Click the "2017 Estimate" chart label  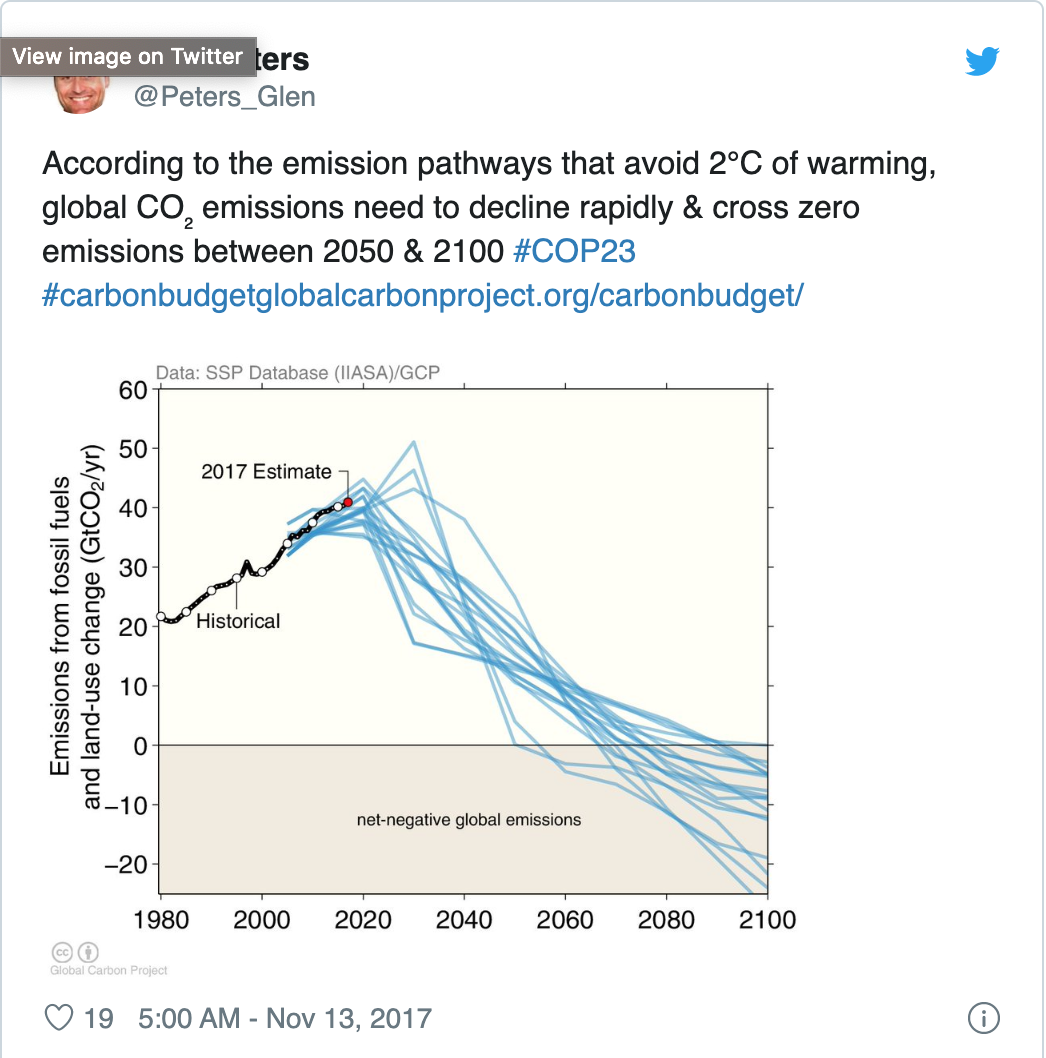265,472
